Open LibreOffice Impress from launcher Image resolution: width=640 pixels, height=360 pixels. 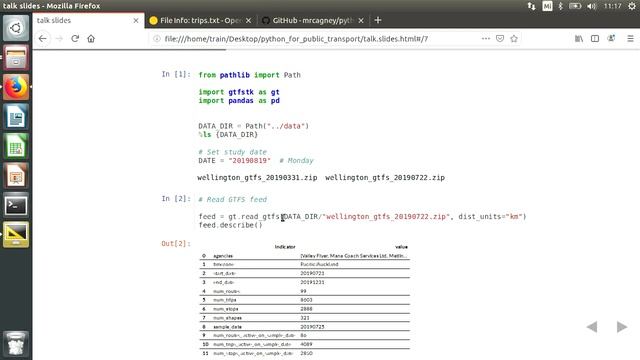(16, 176)
